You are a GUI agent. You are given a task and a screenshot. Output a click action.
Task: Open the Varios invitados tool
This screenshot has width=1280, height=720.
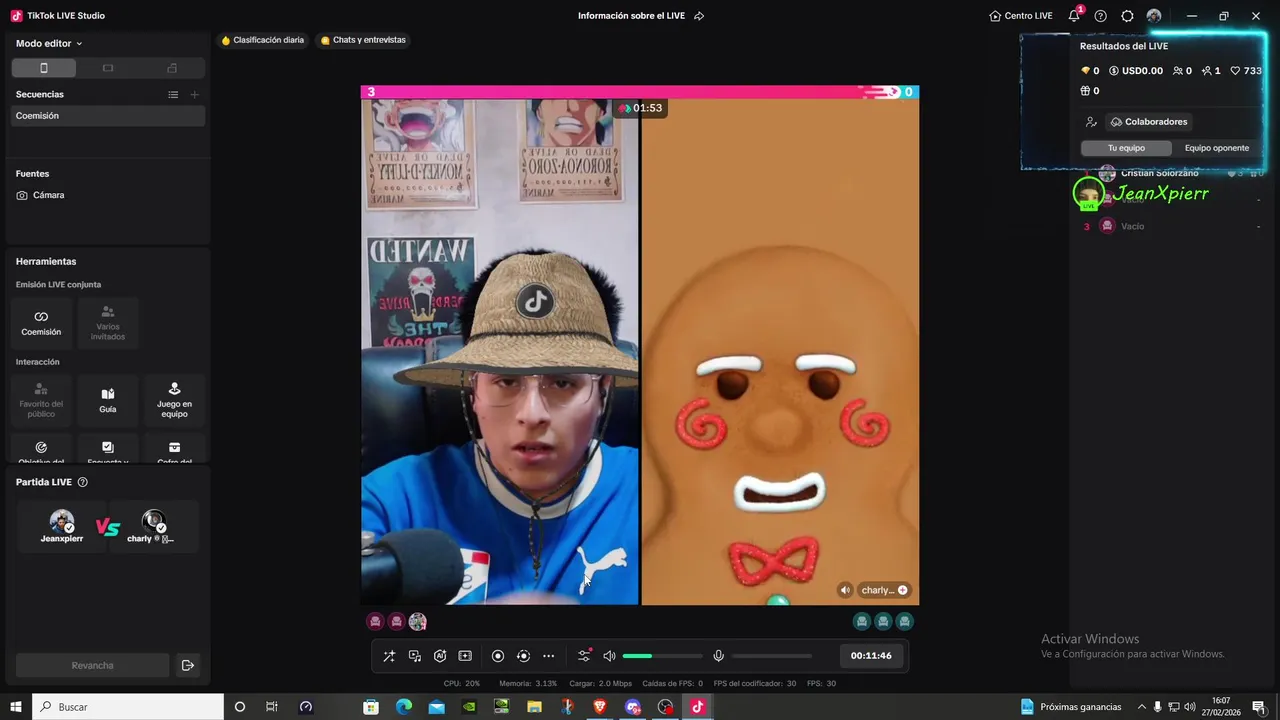[x=108, y=322]
